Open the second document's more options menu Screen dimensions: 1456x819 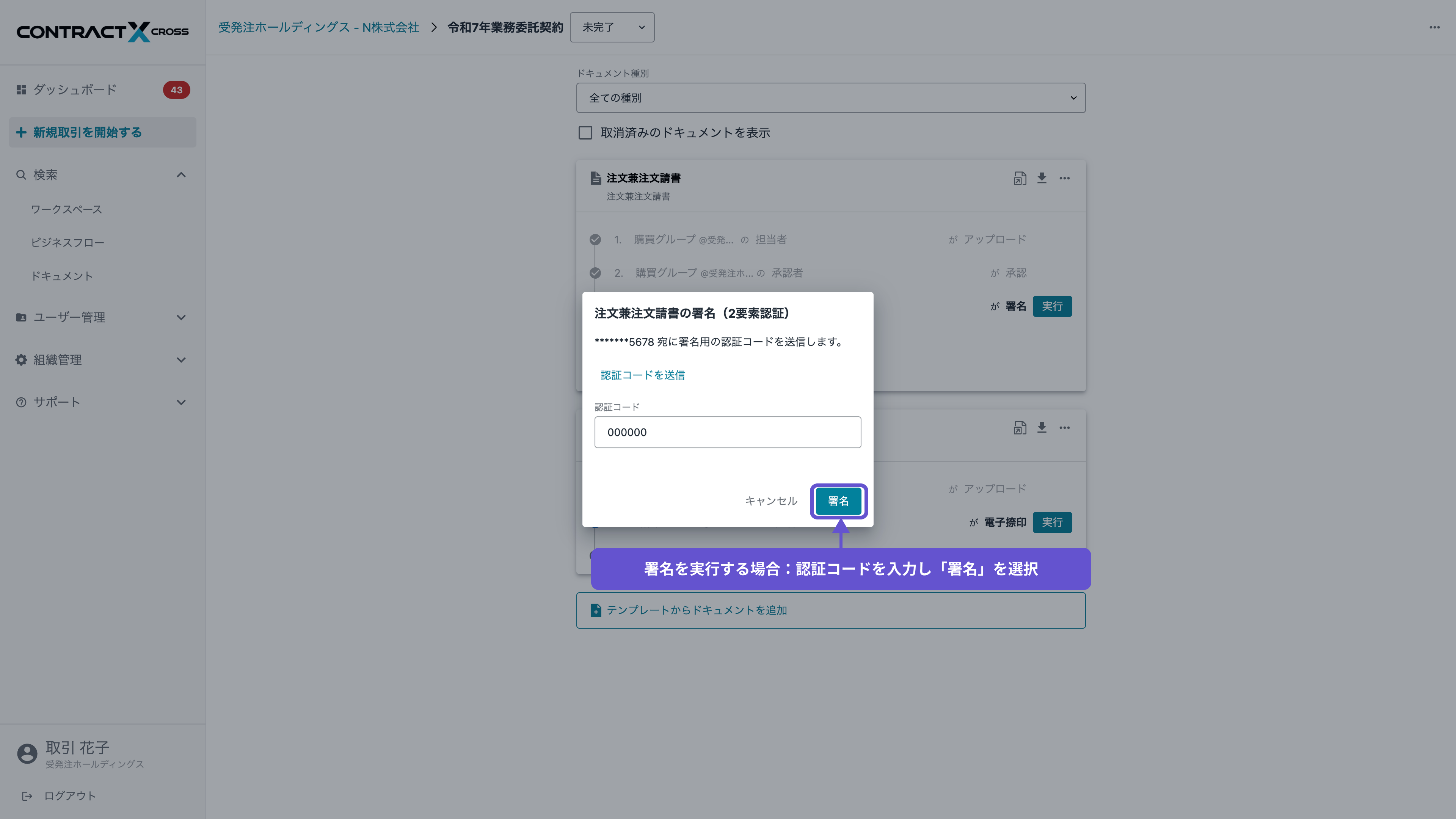pyautogui.click(x=1064, y=428)
